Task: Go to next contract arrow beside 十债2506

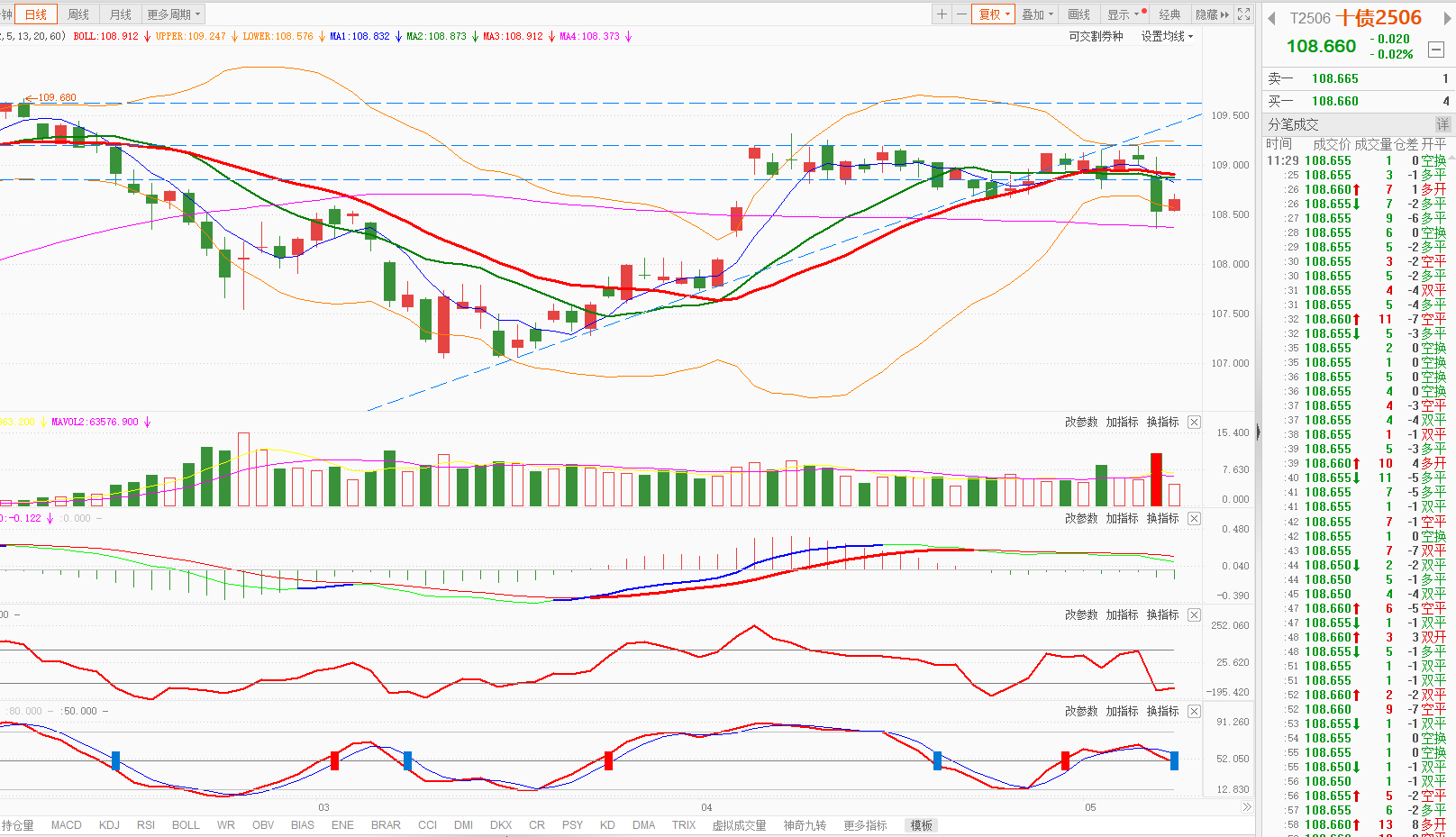Action: pos(1447,18)
